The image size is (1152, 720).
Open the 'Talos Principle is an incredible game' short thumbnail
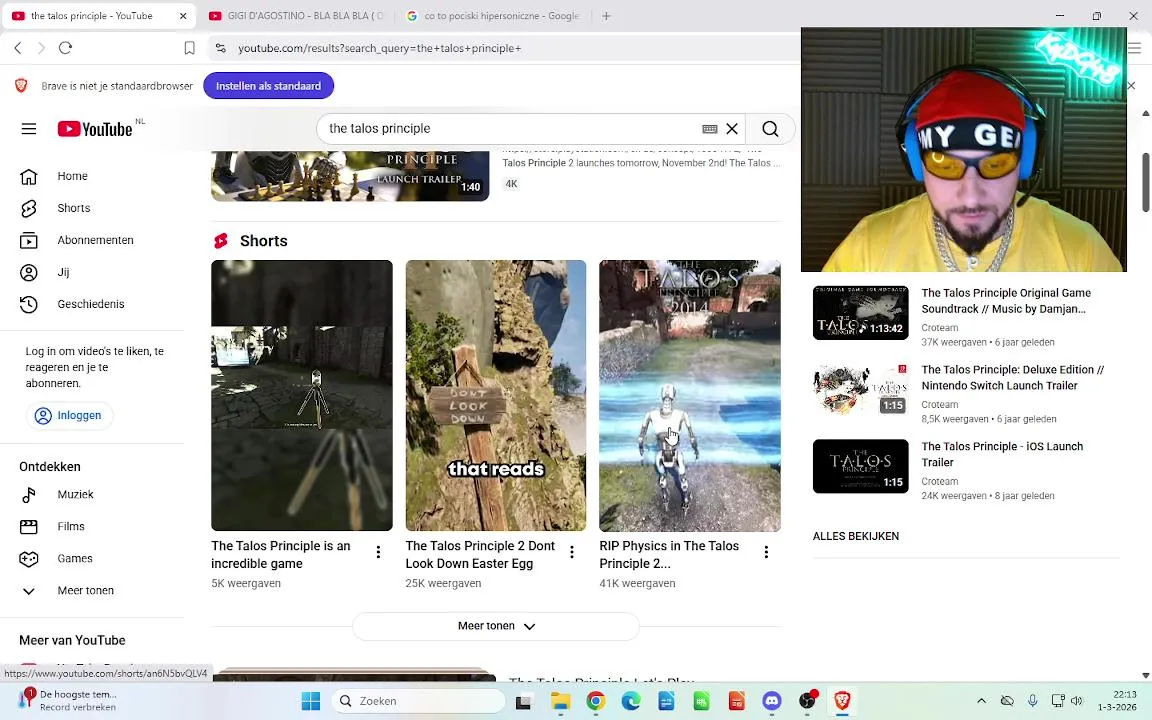[x=302, y=395]
